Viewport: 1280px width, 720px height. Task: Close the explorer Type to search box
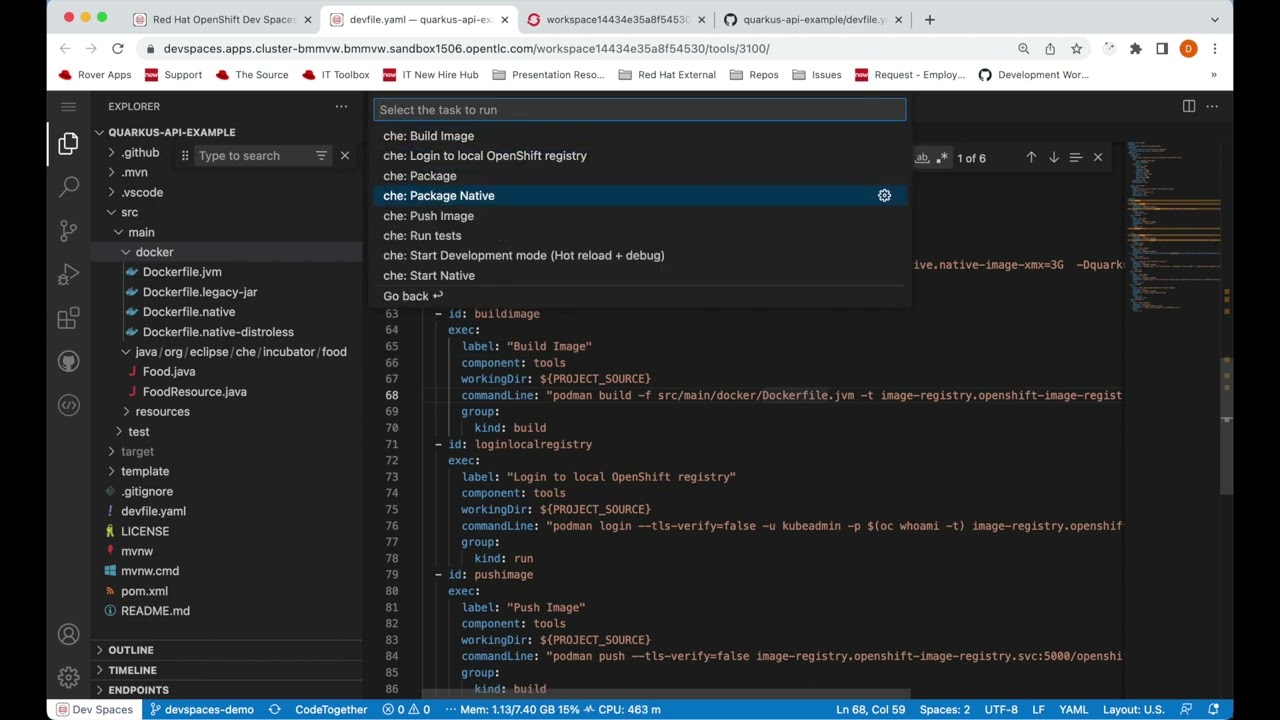tap(345, 156)
